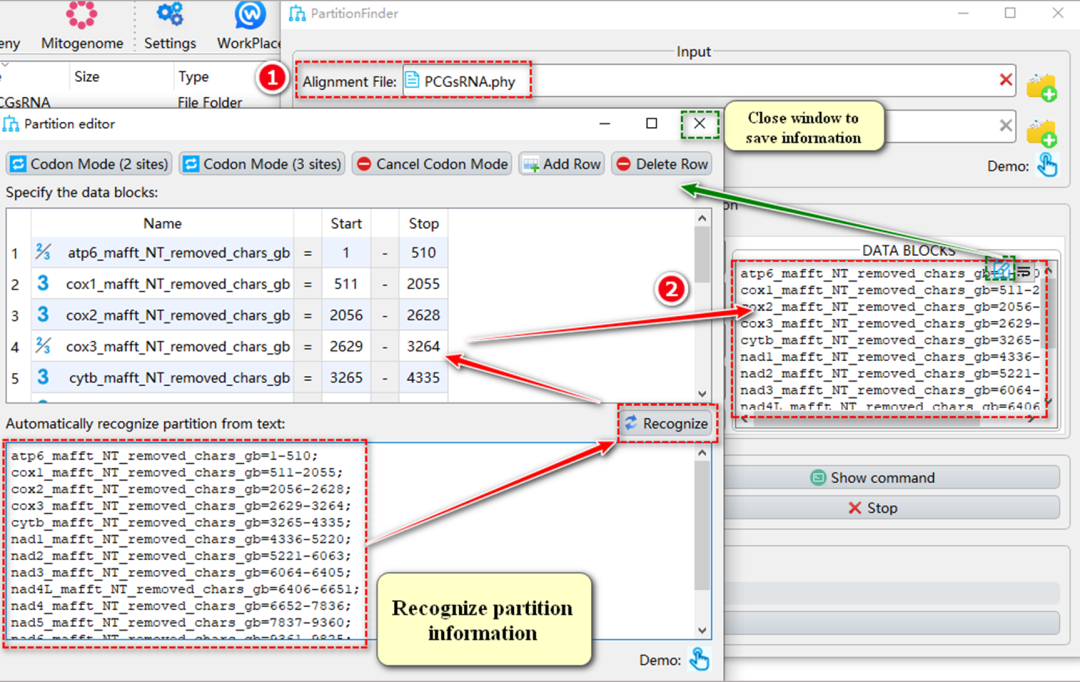Click Delete Row button
Image resolution: width=1080 pixels, height=682 pixels.
point(661,164)
